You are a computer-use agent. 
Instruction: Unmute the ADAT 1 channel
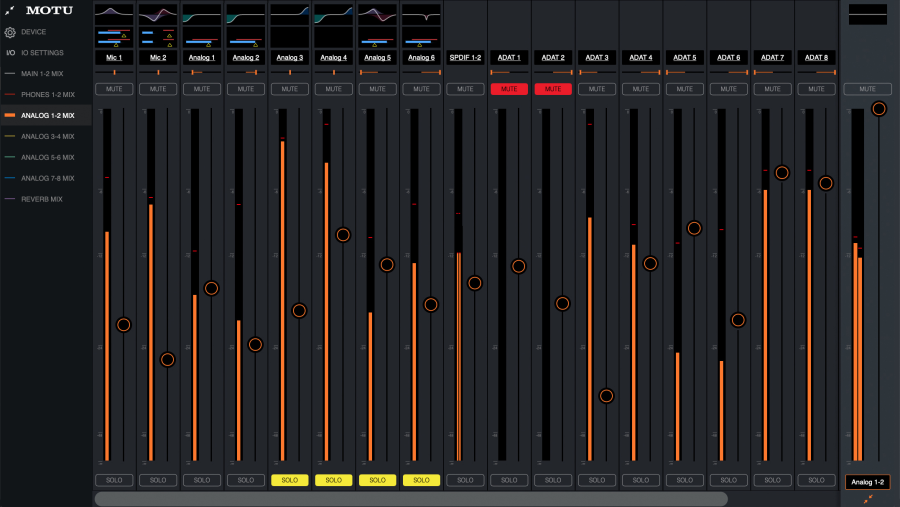[x=509, y=89]
